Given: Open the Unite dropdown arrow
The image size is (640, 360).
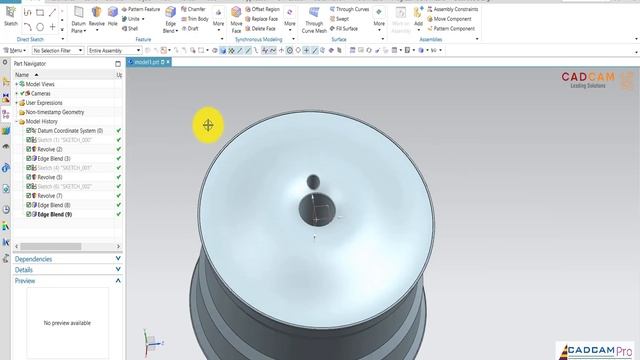Looking at the screenshot, I should coord(143,19).
